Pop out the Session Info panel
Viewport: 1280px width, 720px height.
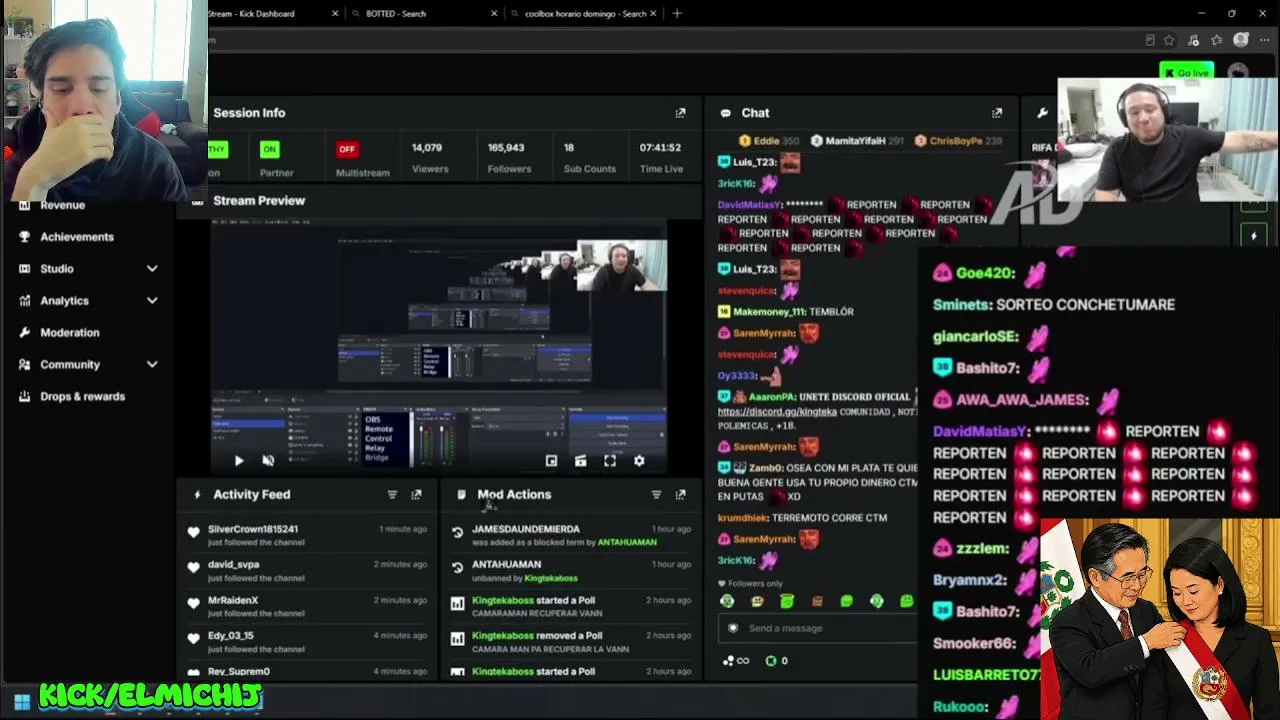click(680, 113)
